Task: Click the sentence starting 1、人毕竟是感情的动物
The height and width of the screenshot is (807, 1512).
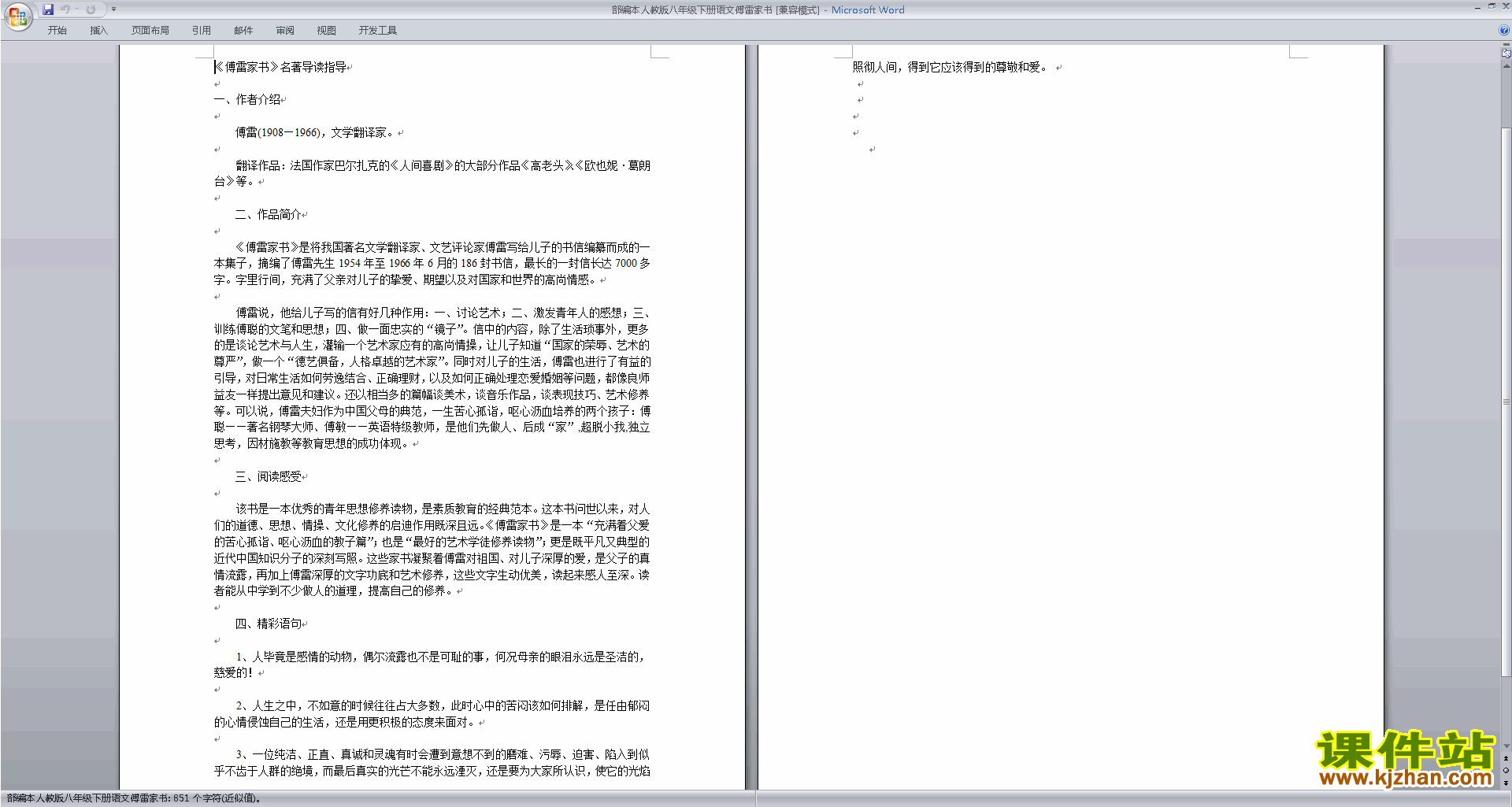Action: pos(432,664)
